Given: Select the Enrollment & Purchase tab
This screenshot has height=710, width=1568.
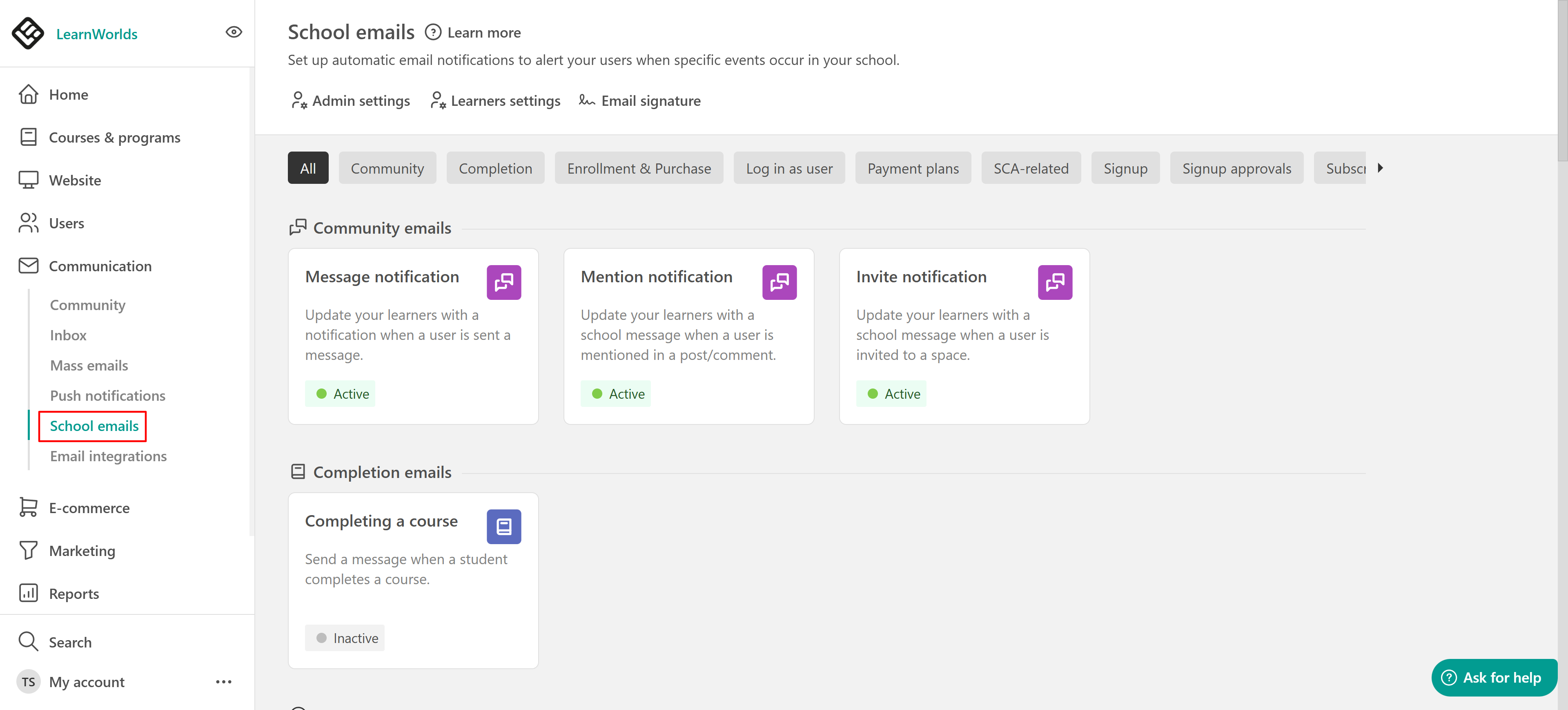Looking at the screenshot, I should 639,168.
